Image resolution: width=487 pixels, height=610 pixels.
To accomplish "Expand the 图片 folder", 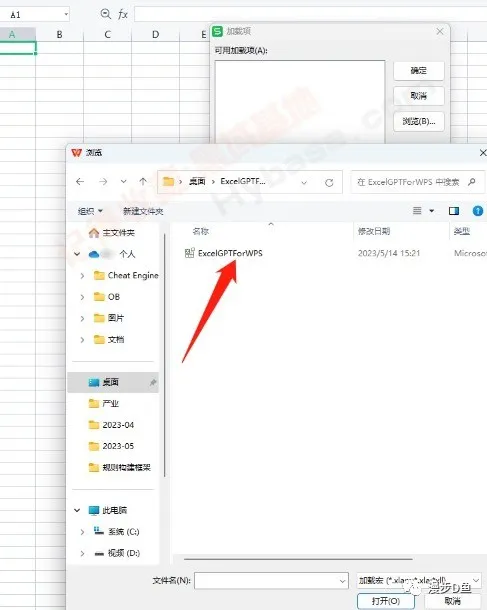I will pyautogui.click(x=82, y=318).
